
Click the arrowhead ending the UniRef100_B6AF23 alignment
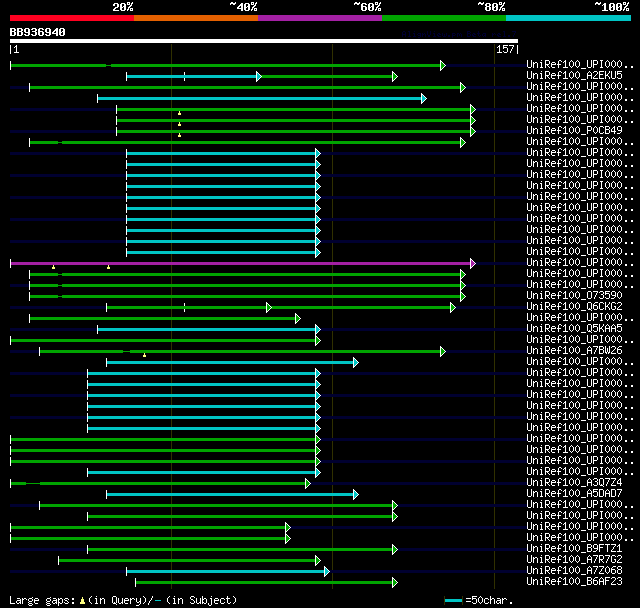395,583
